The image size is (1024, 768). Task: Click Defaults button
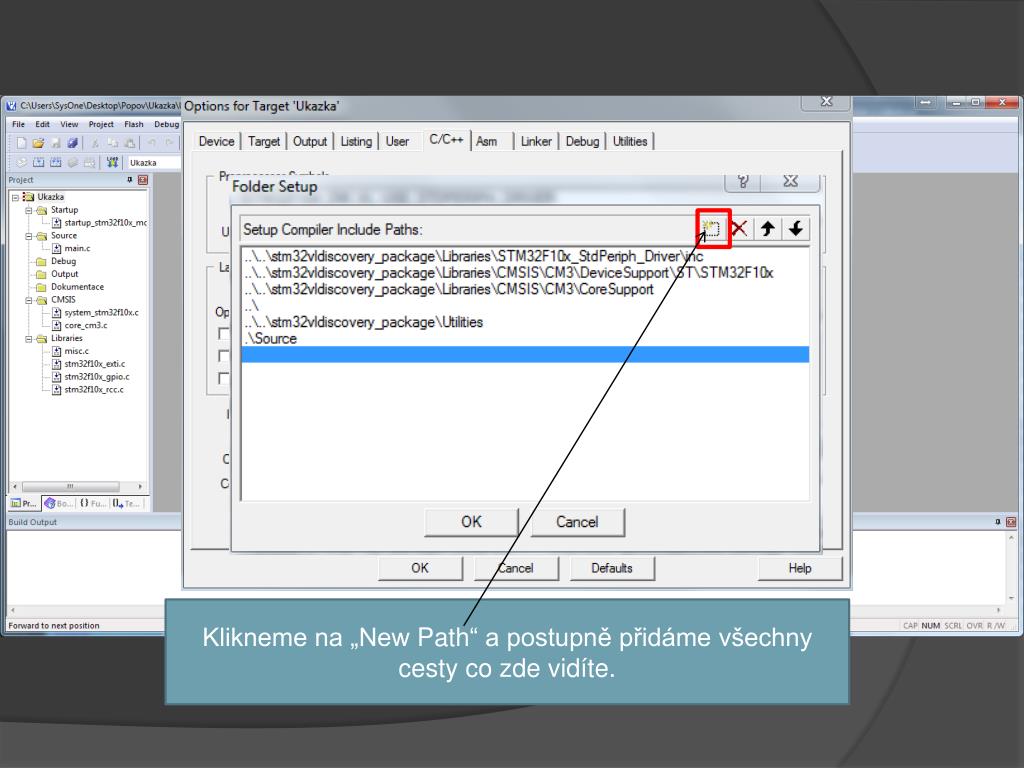click(612, 568)
